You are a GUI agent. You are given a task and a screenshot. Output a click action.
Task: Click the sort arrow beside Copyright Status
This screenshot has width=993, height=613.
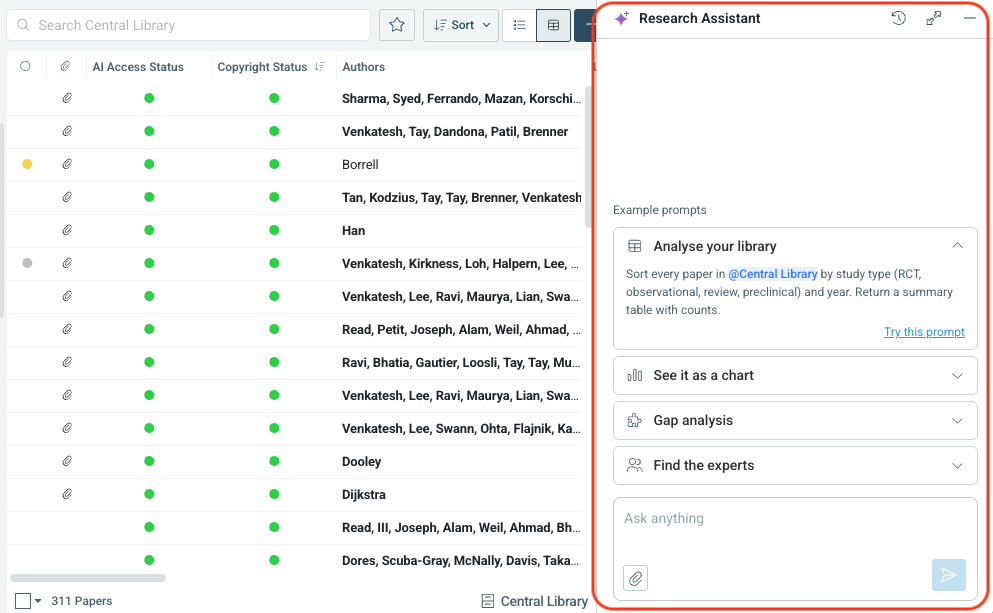[x=320, y=66]
